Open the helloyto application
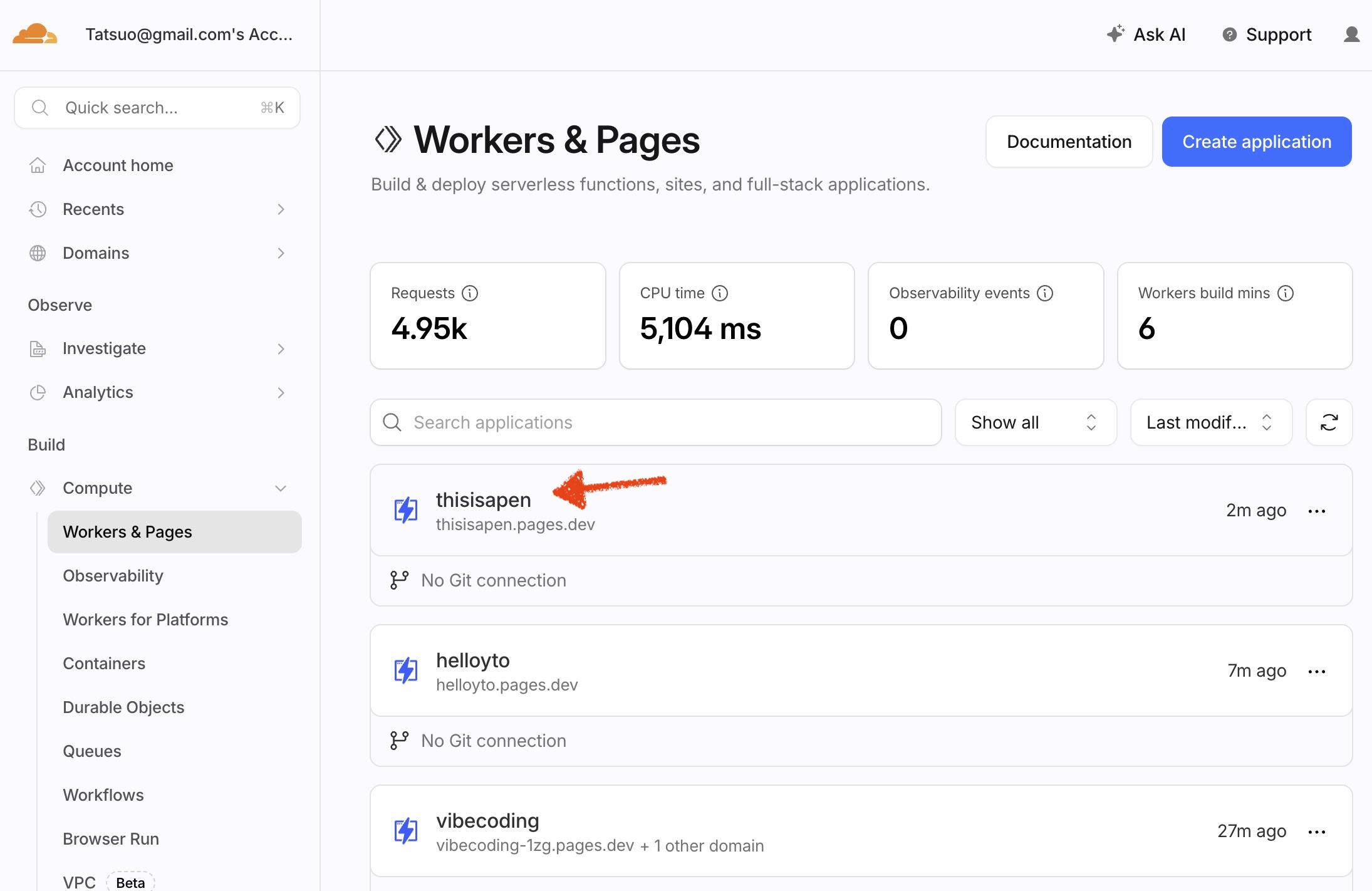This screenshot has height=891, width=1372. 473,660
